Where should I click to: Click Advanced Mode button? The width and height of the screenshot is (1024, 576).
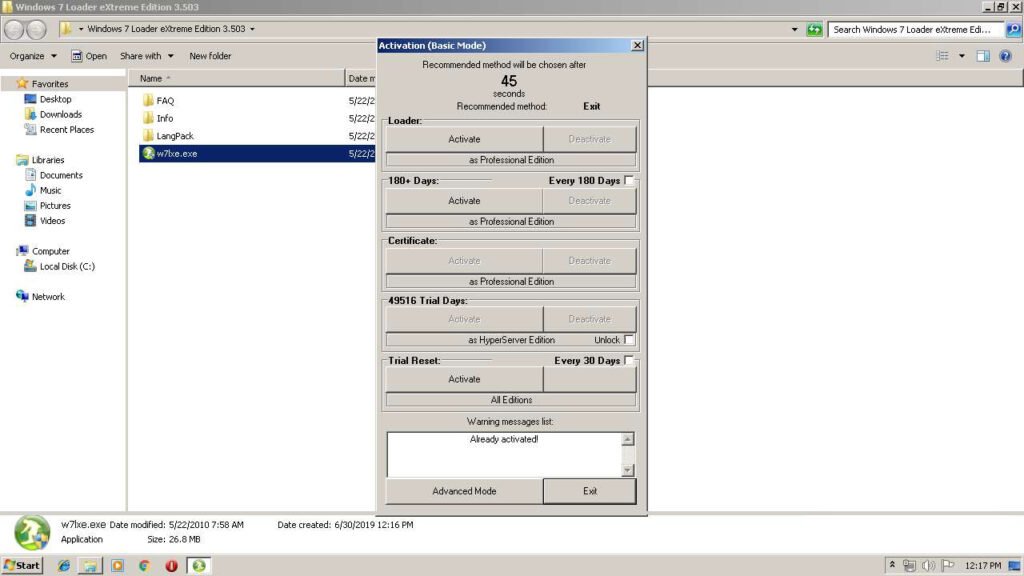463,491
